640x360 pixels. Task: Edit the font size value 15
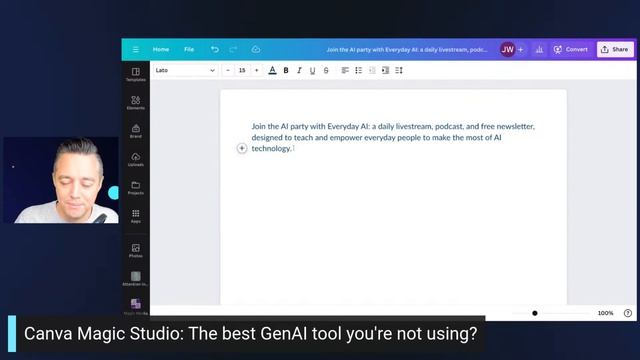pyautogui.click(x=242, y=70)
